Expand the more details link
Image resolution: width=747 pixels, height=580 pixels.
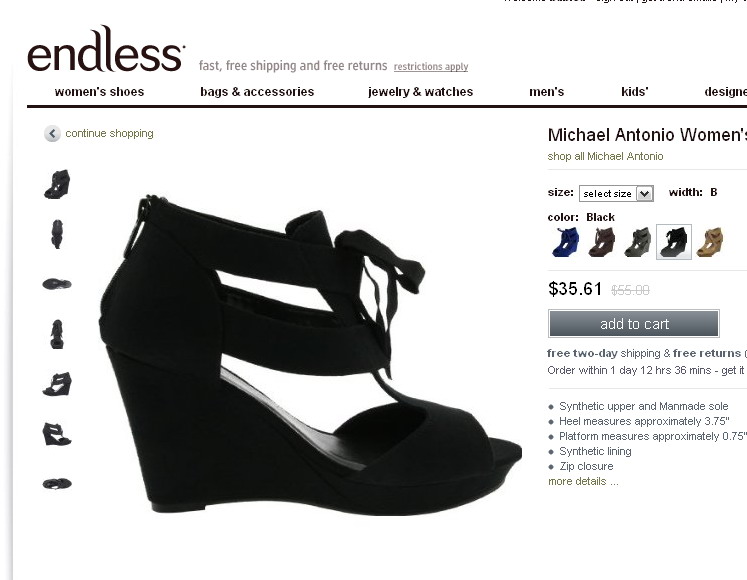pyautogui.click(x=583, y=481)
